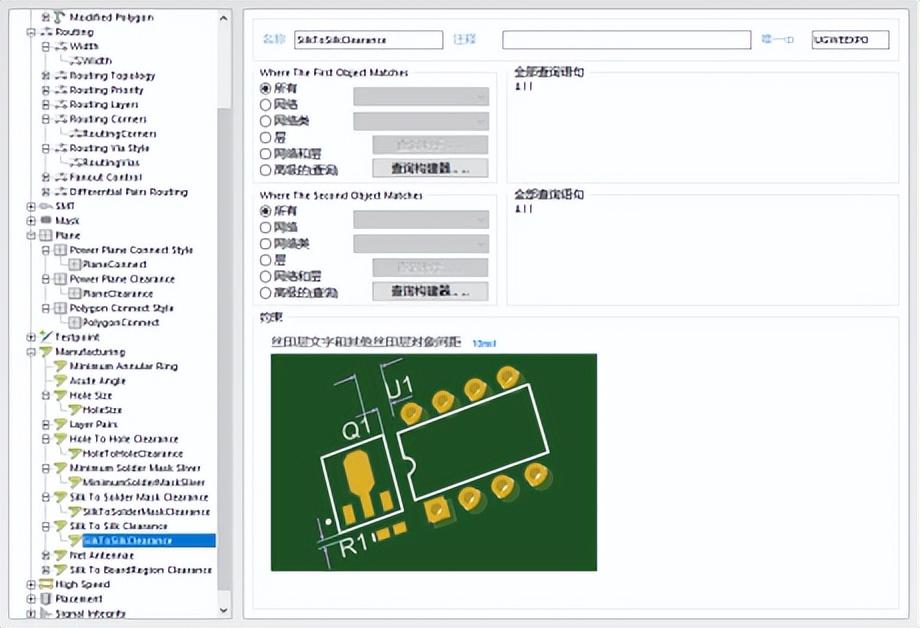Click the High Speed category icon
920x628 pixels.
pyautogui.click(x=45, y=584)
